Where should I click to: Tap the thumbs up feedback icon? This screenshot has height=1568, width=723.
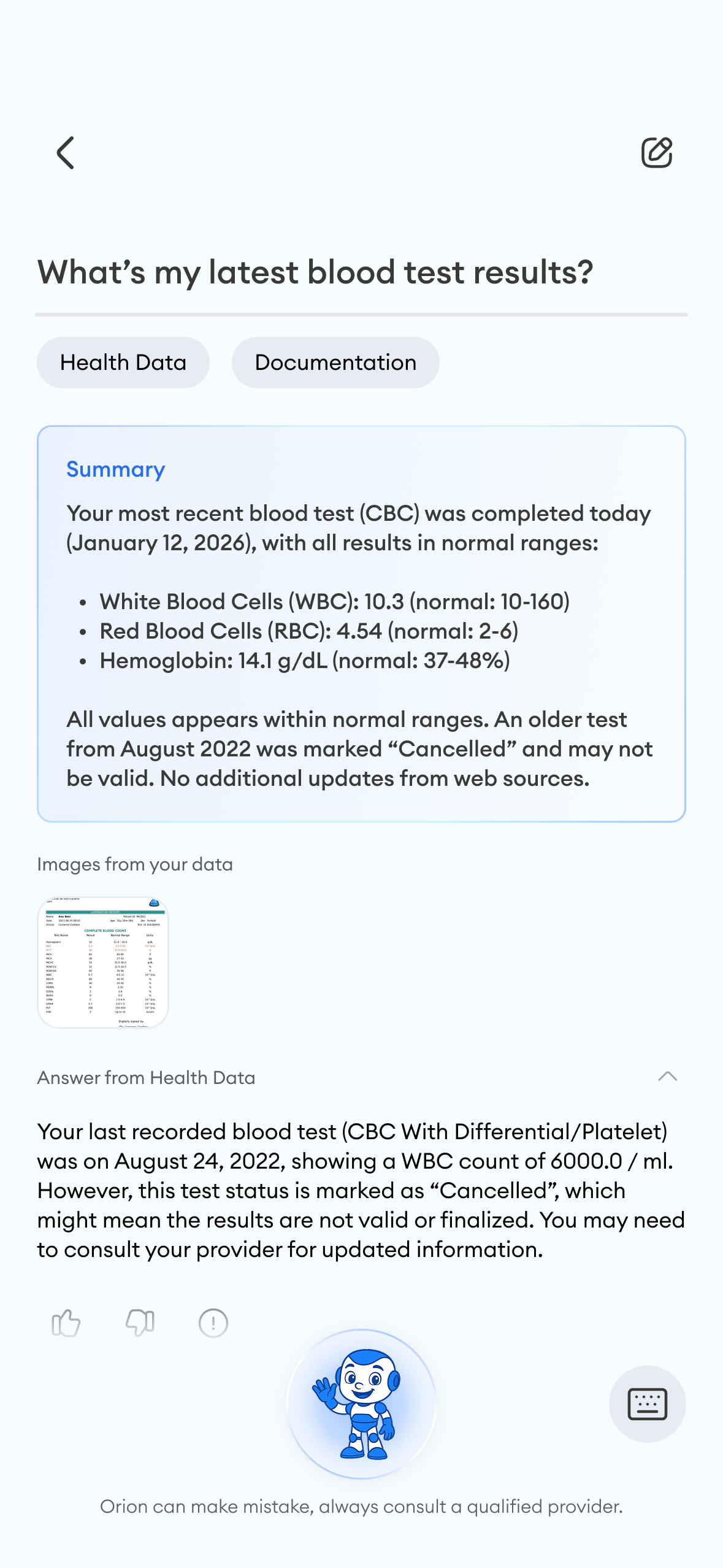[66, 1323]
